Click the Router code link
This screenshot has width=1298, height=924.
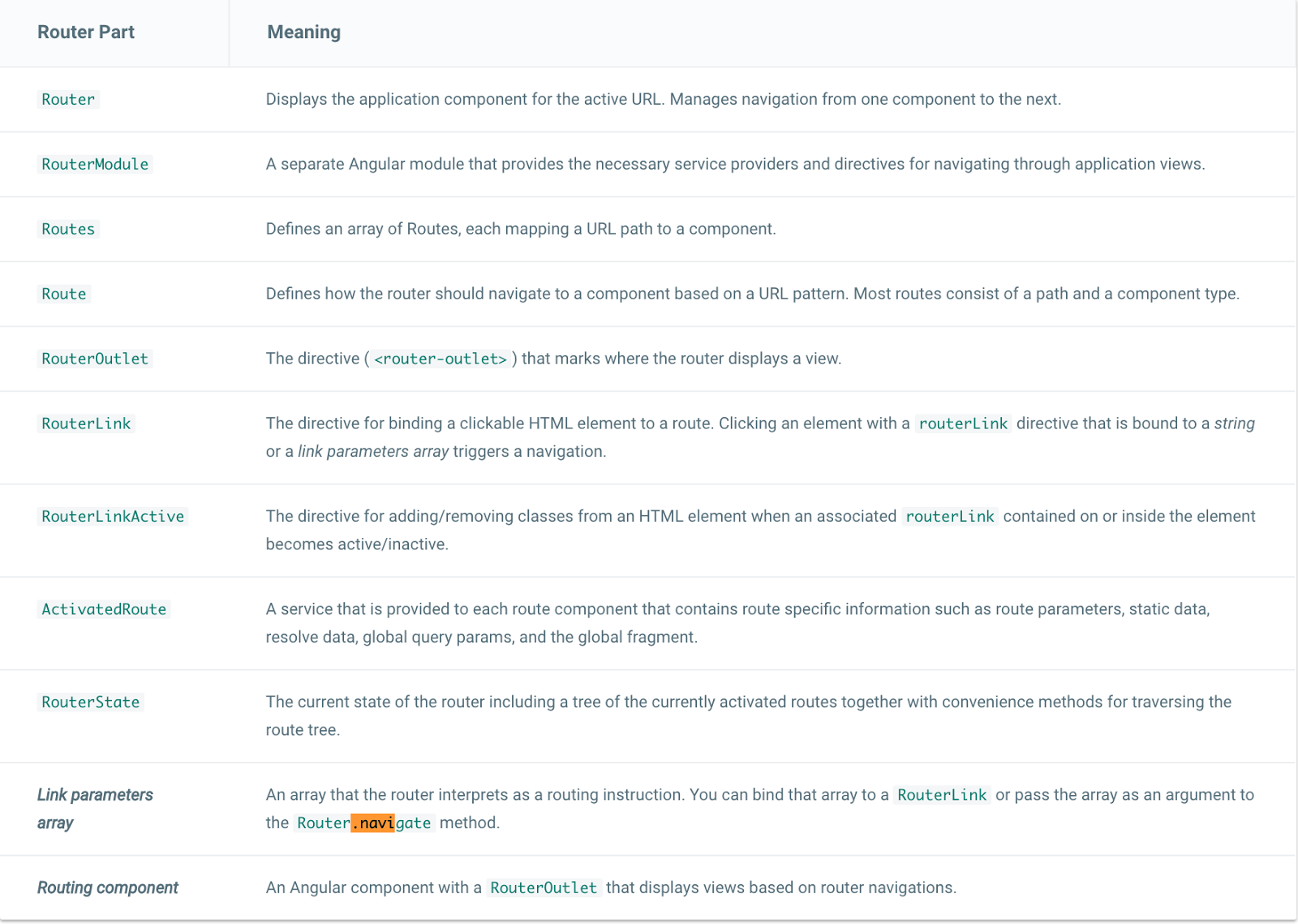point(68,100)
